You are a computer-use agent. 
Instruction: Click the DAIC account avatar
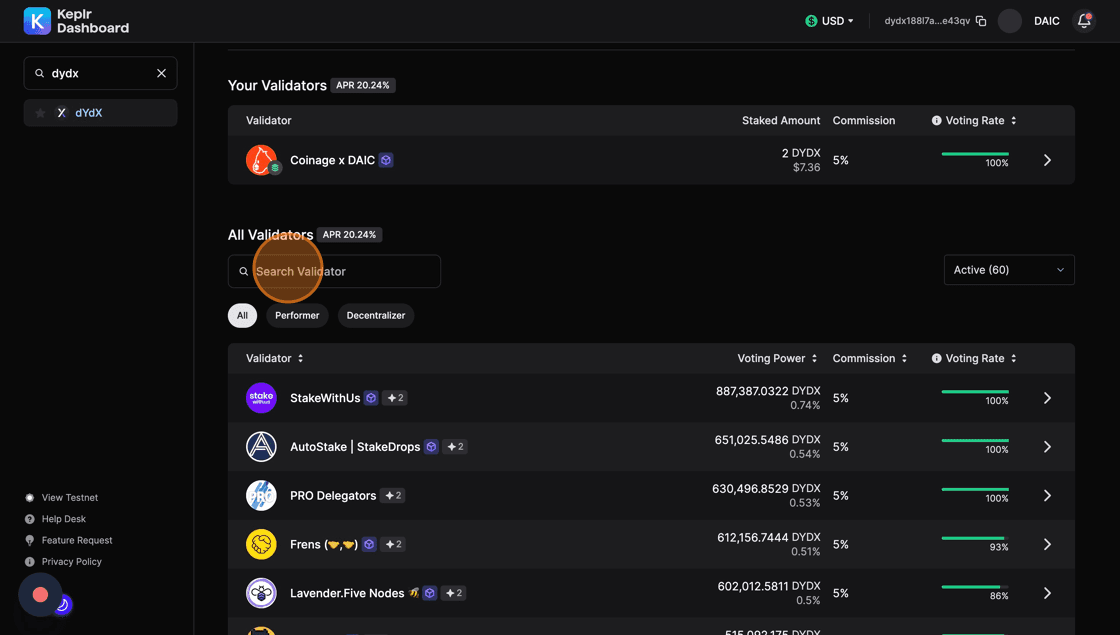coord(1010,21)
